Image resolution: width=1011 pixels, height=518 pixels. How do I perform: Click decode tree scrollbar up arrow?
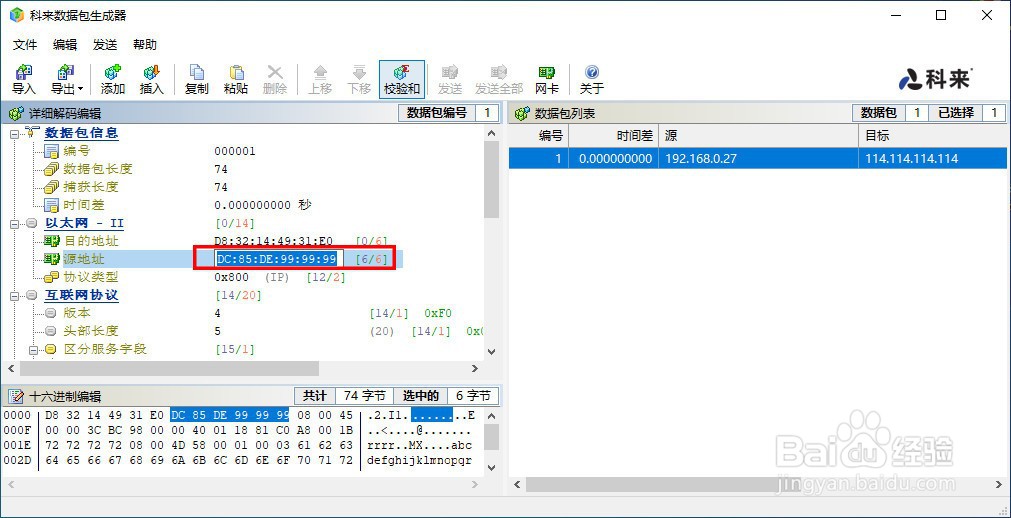(491, 134)
